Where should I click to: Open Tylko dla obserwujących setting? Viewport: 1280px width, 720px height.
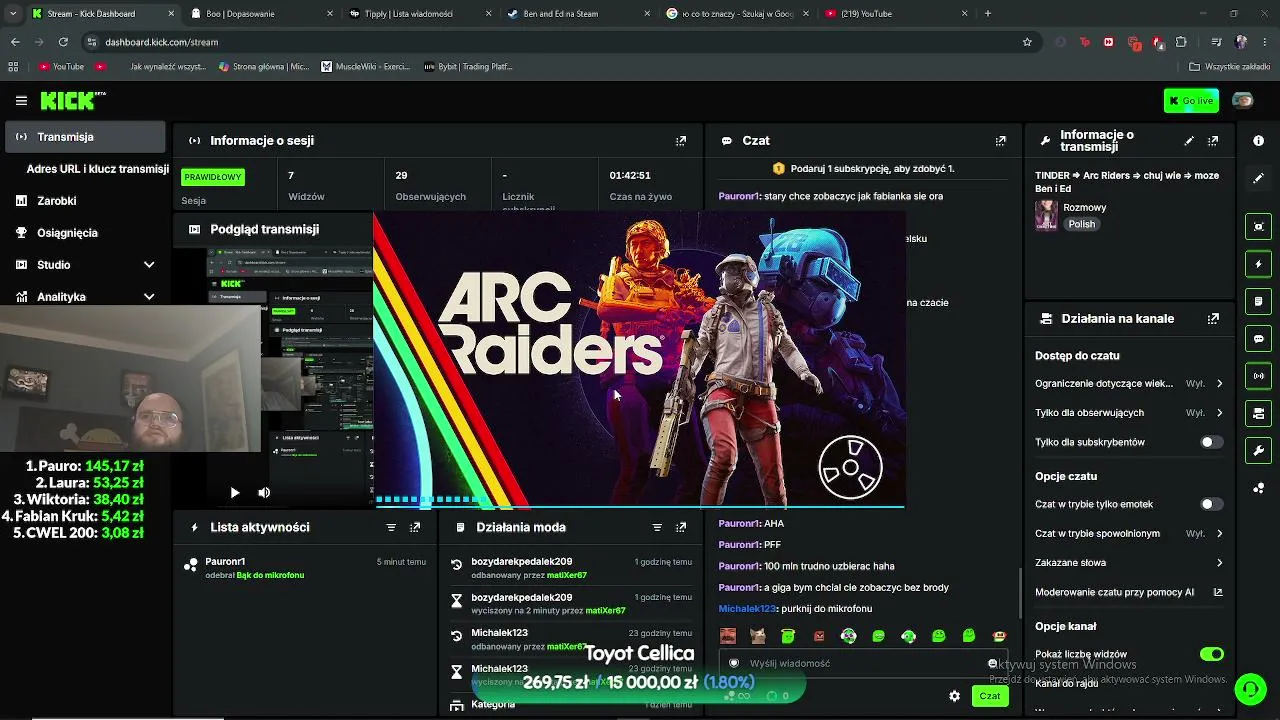[1129, 413]
